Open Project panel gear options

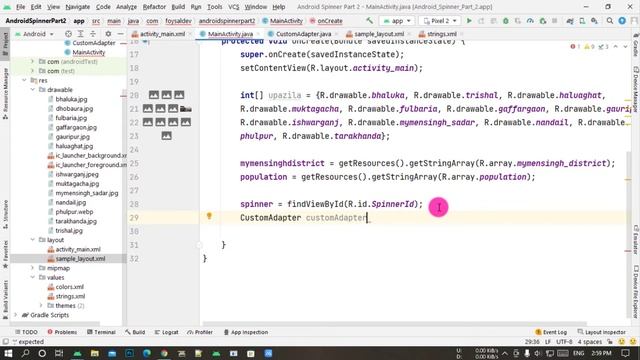[x=108, y=34]
